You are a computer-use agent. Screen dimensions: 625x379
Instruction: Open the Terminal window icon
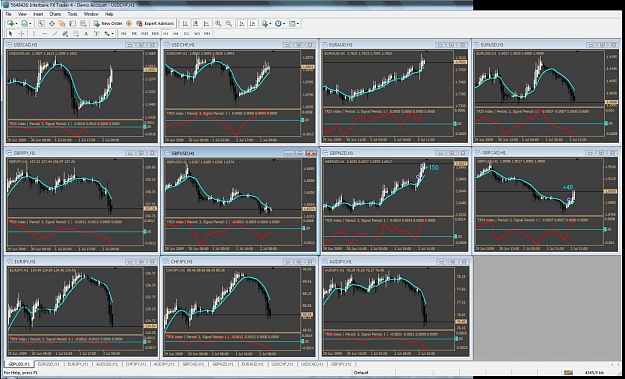click(72, 24)
